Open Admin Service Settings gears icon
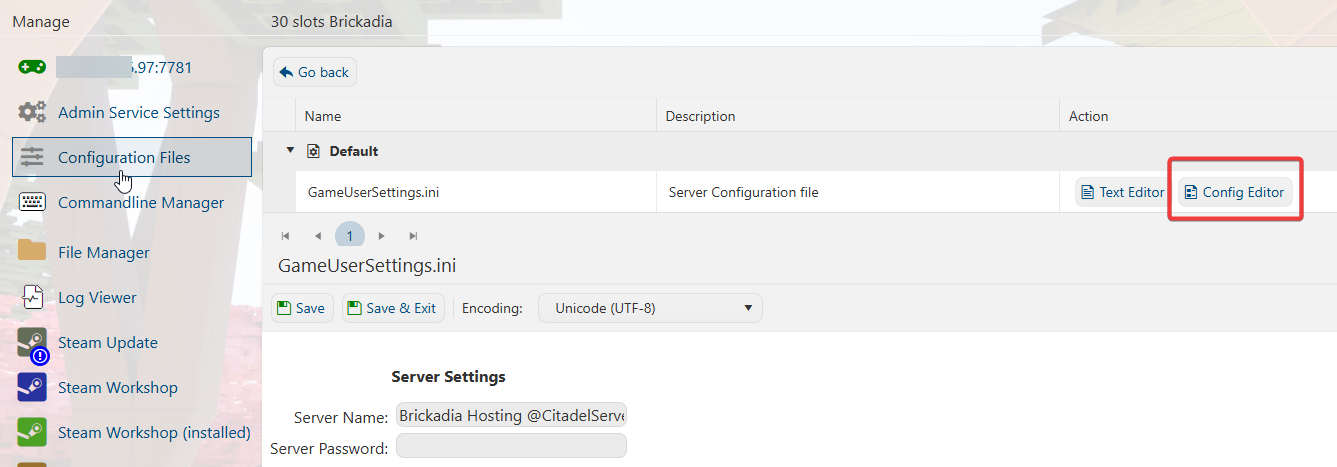Image resolution: width=1337 pixels, height=467 pixels. pyautogui.click(x=32, y=112)
